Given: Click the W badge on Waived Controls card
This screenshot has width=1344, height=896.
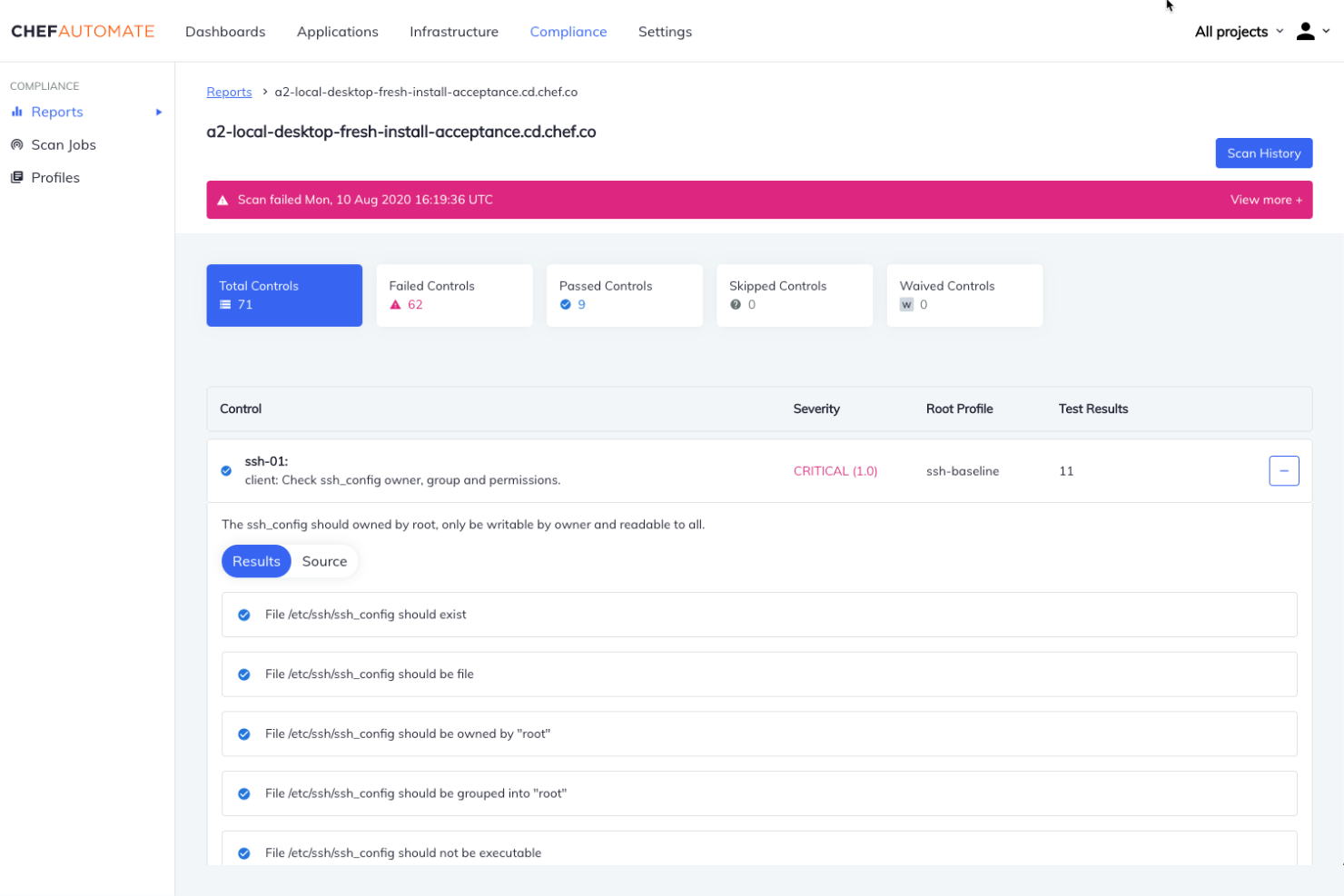Looking at the screenshot, I should pyautogui.click(x=906, y=304).
